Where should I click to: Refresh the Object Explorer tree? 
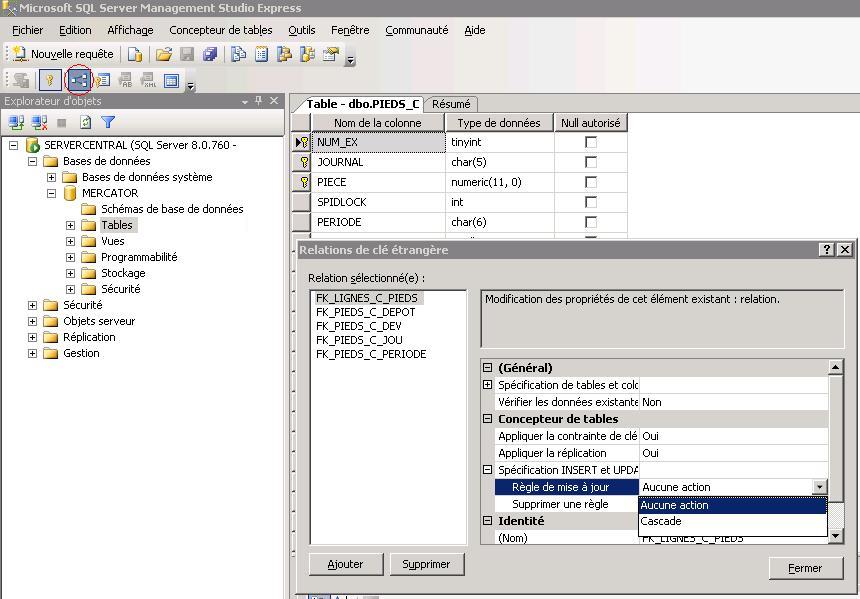click(86, 122)
